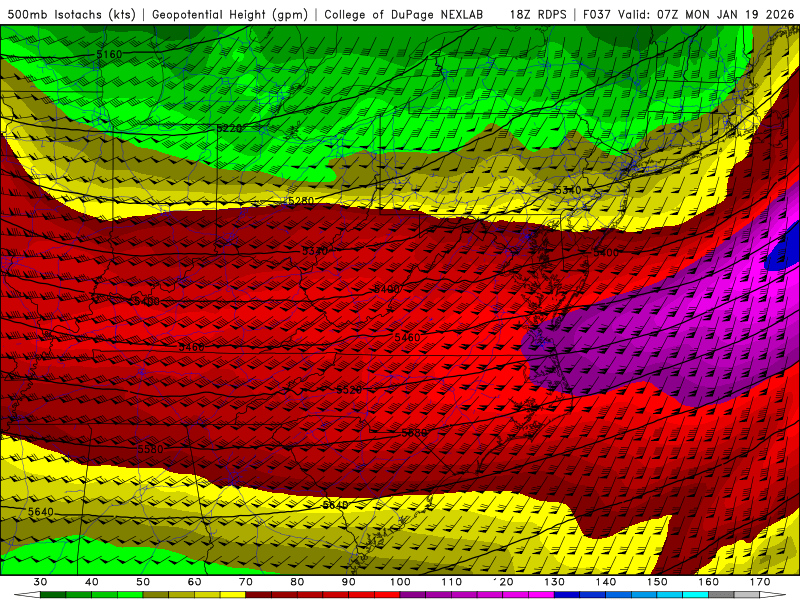800x600 pixels.
Task: Click the 80 tick label on the color scale
Action: (x=297, y=582)
